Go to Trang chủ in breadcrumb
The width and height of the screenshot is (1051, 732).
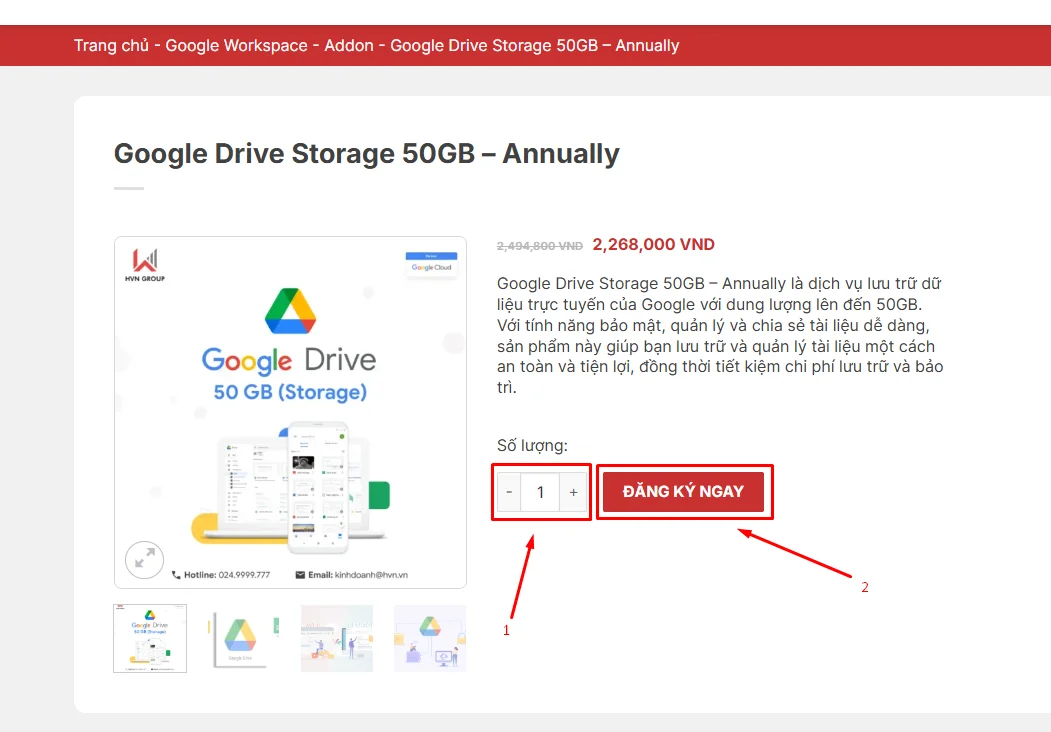click(111, 46)
